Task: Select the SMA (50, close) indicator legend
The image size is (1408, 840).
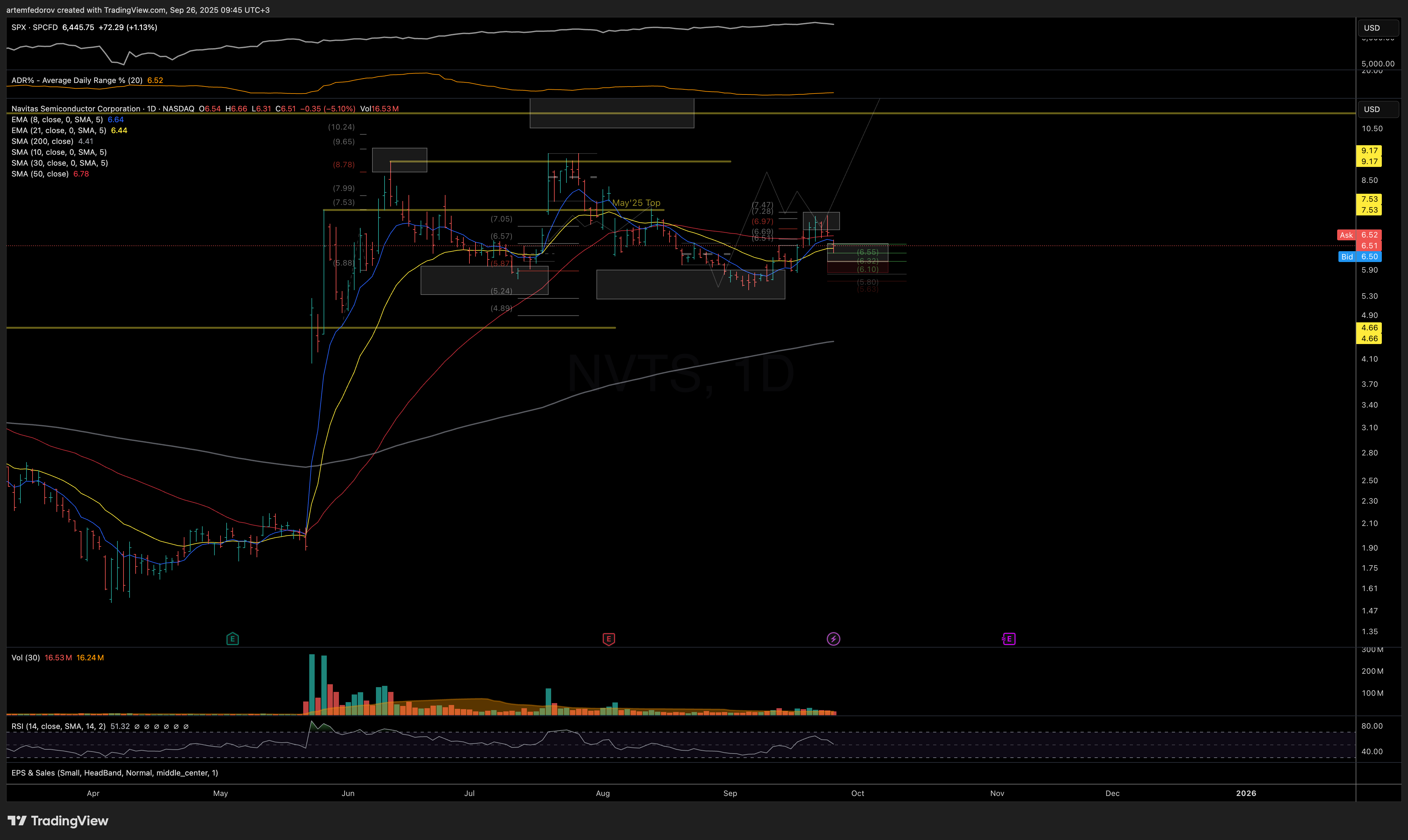Action: 40,174
